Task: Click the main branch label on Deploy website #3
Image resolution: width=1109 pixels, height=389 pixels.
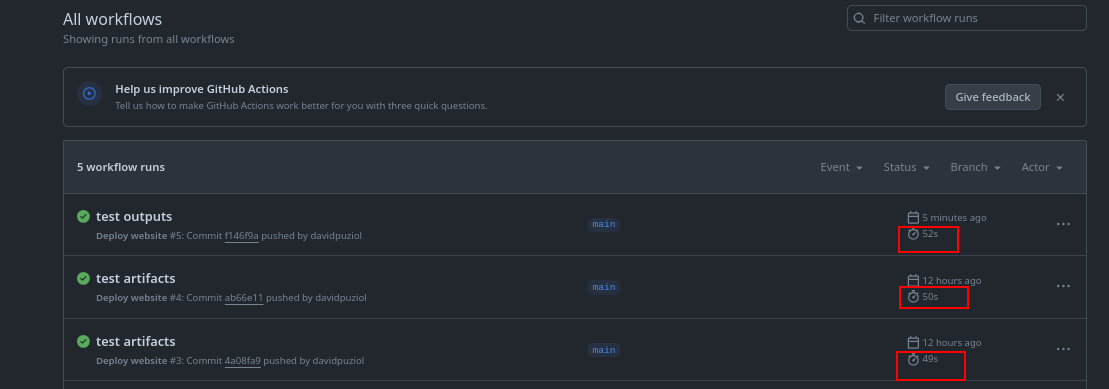Action: (x=603, y=350)
